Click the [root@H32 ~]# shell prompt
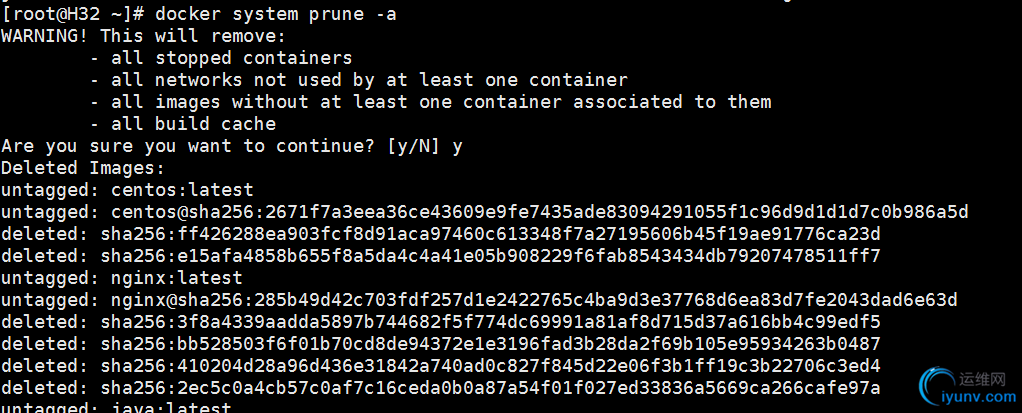The width and height of the screenshot is (1022, 413). 73,14
